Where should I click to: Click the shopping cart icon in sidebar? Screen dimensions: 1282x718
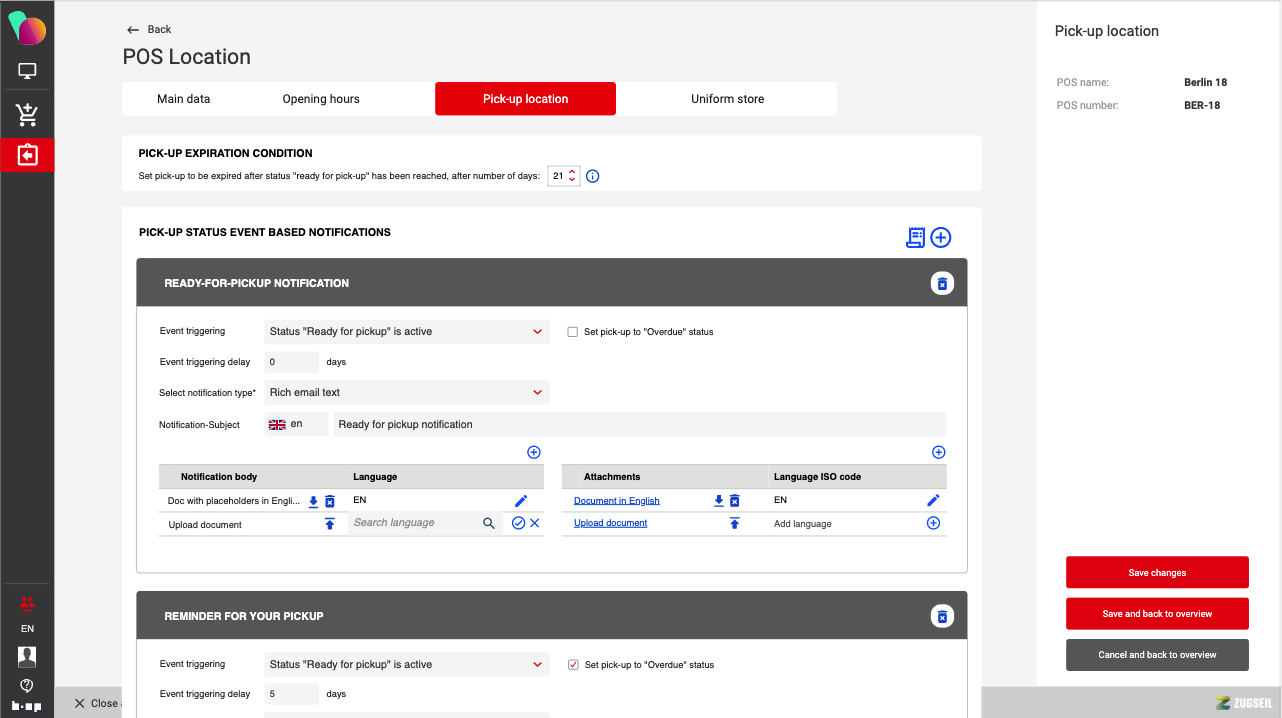[x=27, y=115]
